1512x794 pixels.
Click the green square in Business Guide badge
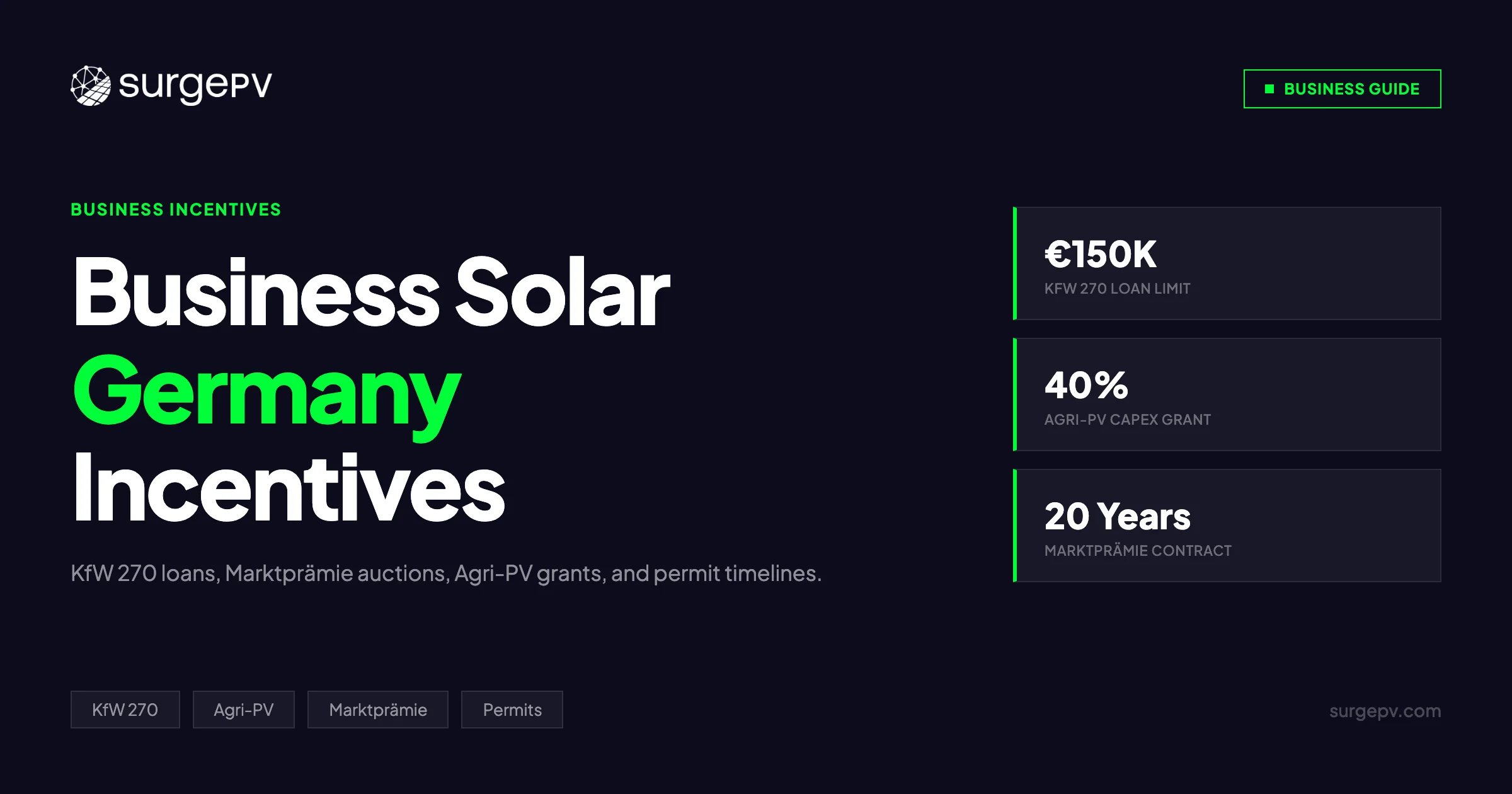point(1269,89)
